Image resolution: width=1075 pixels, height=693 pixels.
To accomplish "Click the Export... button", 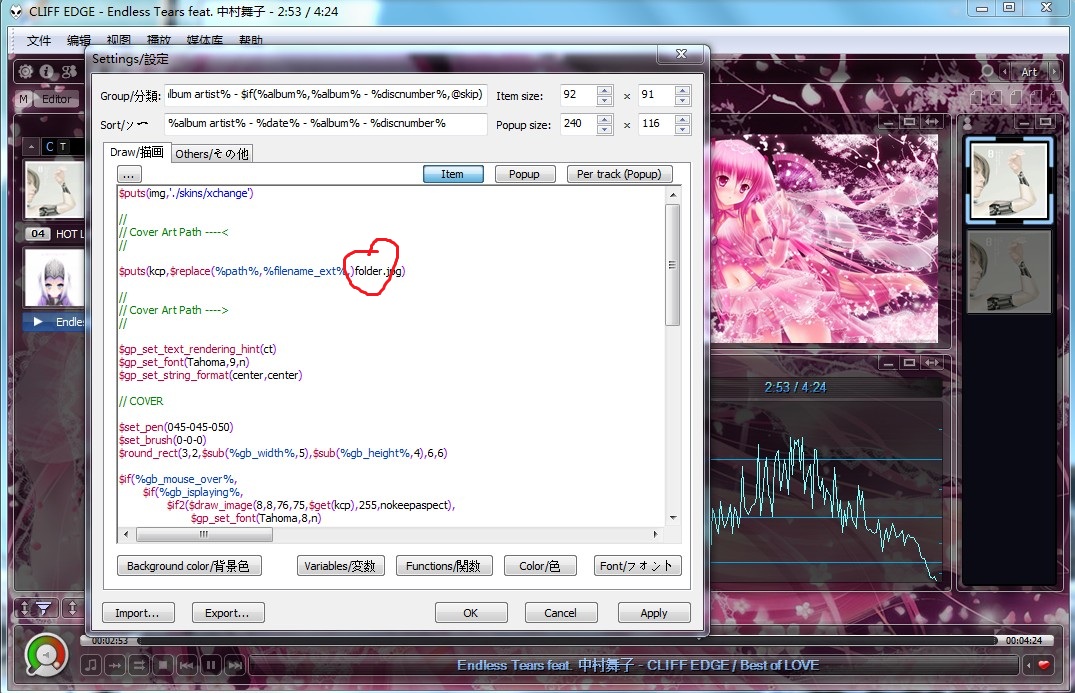I will coord(228,613).
